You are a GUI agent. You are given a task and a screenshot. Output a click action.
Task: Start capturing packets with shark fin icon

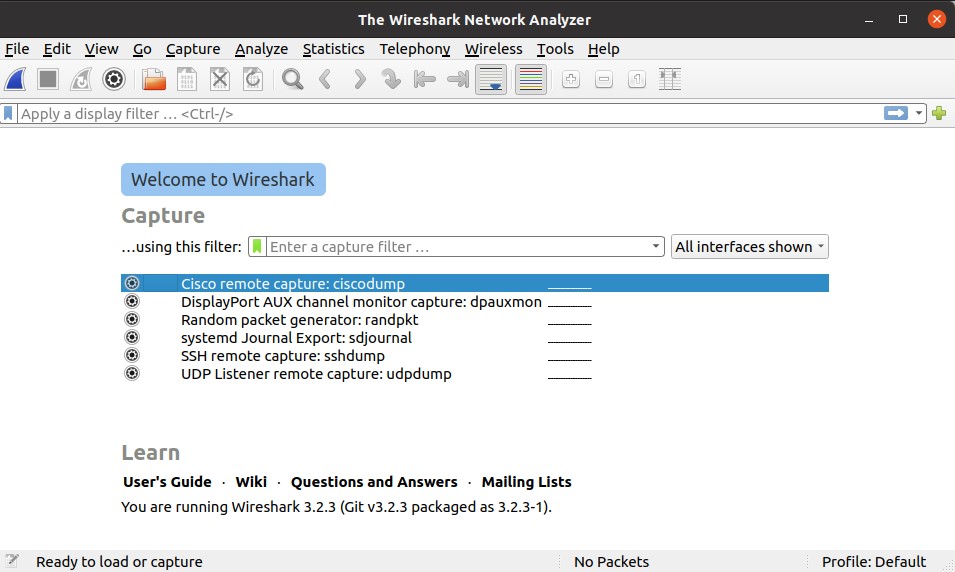coord(16,79)
